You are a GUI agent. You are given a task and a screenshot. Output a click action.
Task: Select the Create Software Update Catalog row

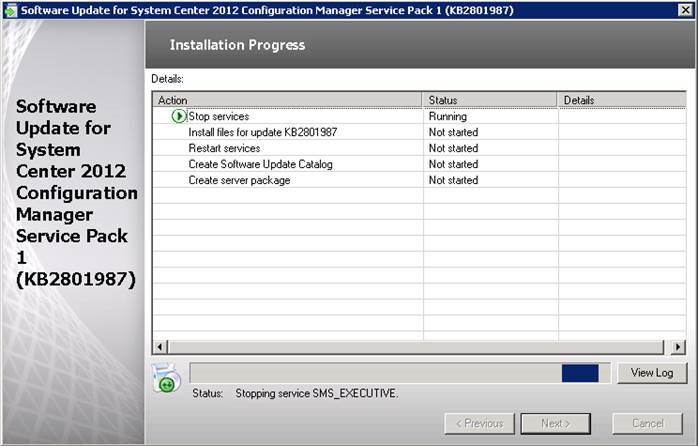260,164
